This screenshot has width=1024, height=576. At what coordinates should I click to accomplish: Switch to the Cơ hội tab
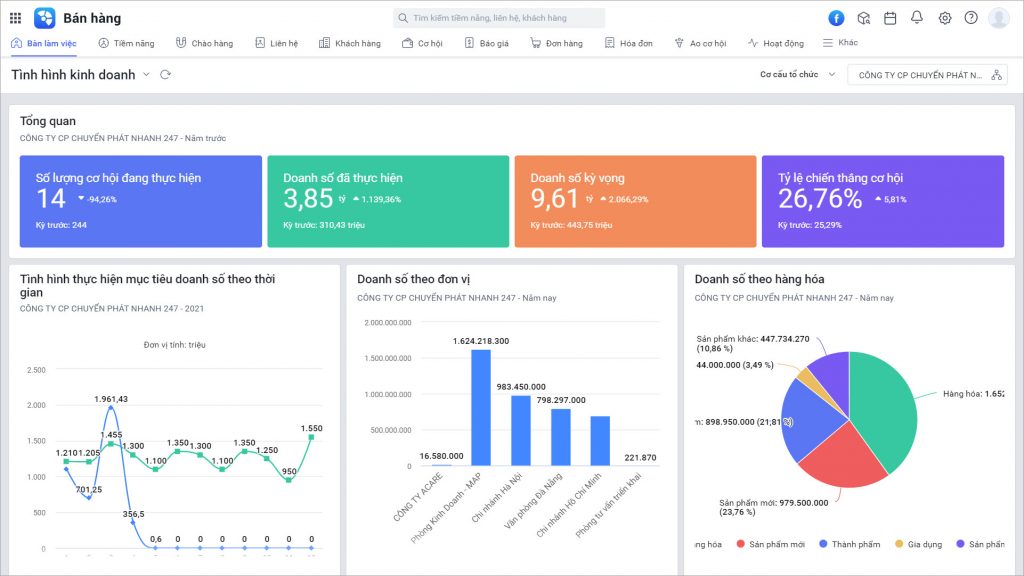[x=422, y=43]
